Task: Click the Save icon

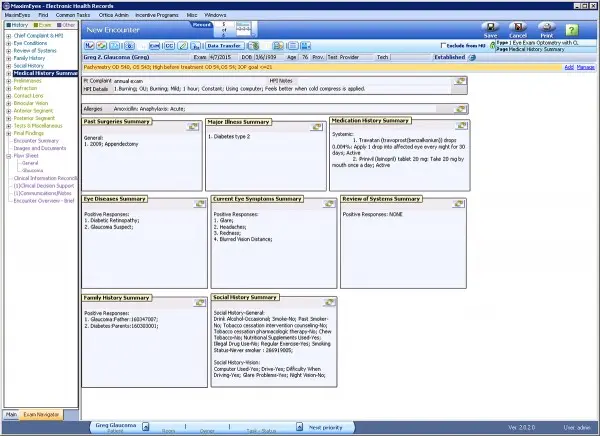Action: coord(490,27)
